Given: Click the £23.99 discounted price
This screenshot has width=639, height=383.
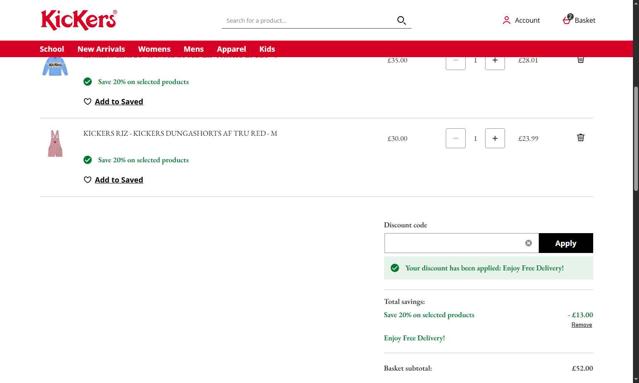Looking at the screenshot, I should (528, 139).
